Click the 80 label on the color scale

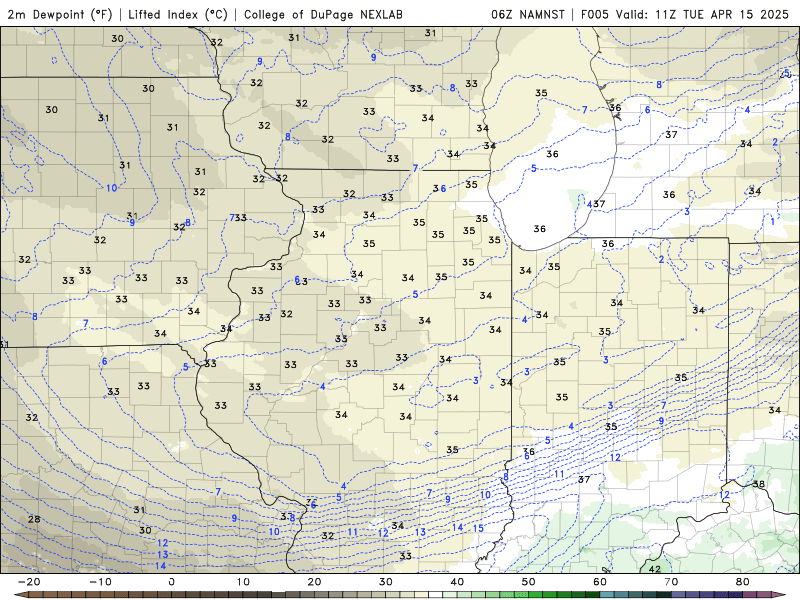743,582
